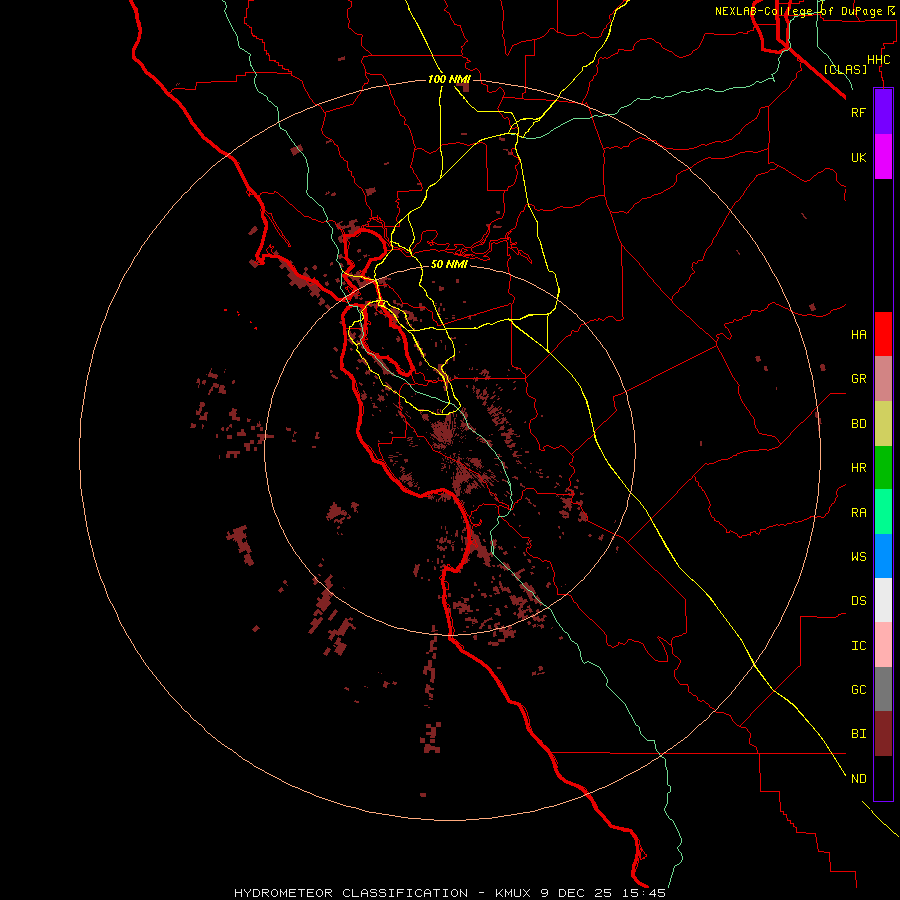Click the blue WS legend swatch

883,556
